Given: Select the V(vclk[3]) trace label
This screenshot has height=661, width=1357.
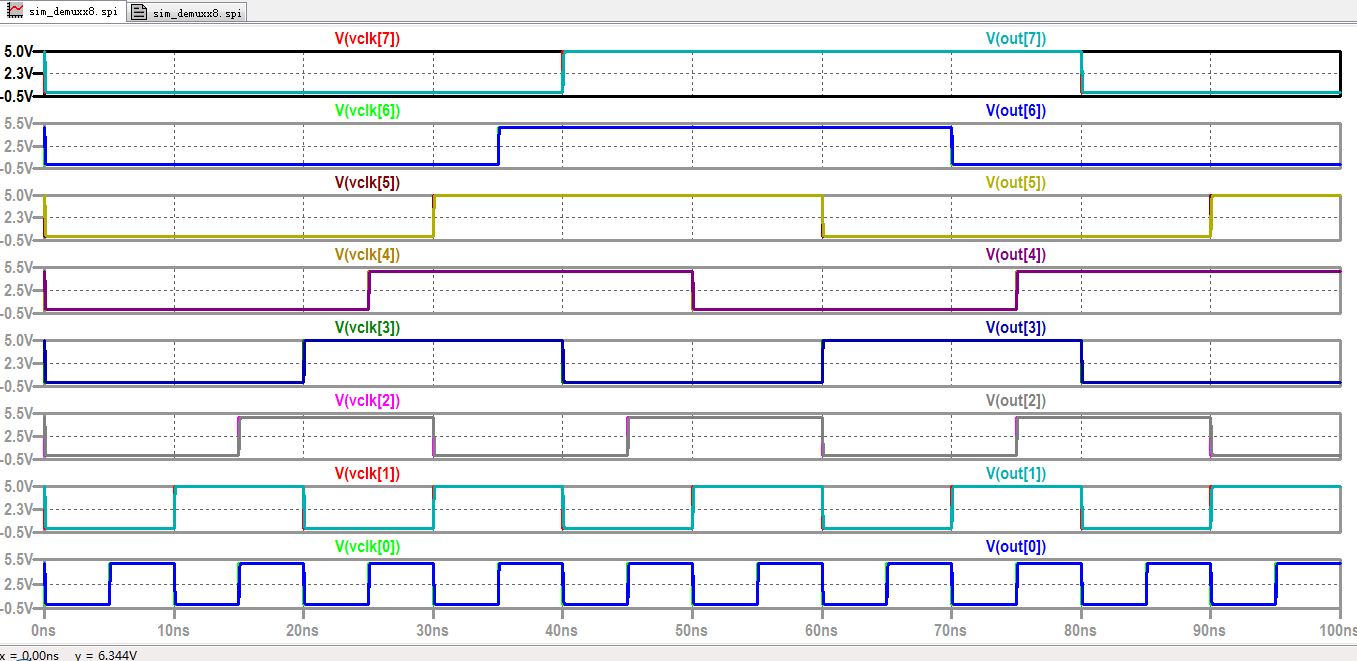Looking at the screenshot, I should click(367, 328).
